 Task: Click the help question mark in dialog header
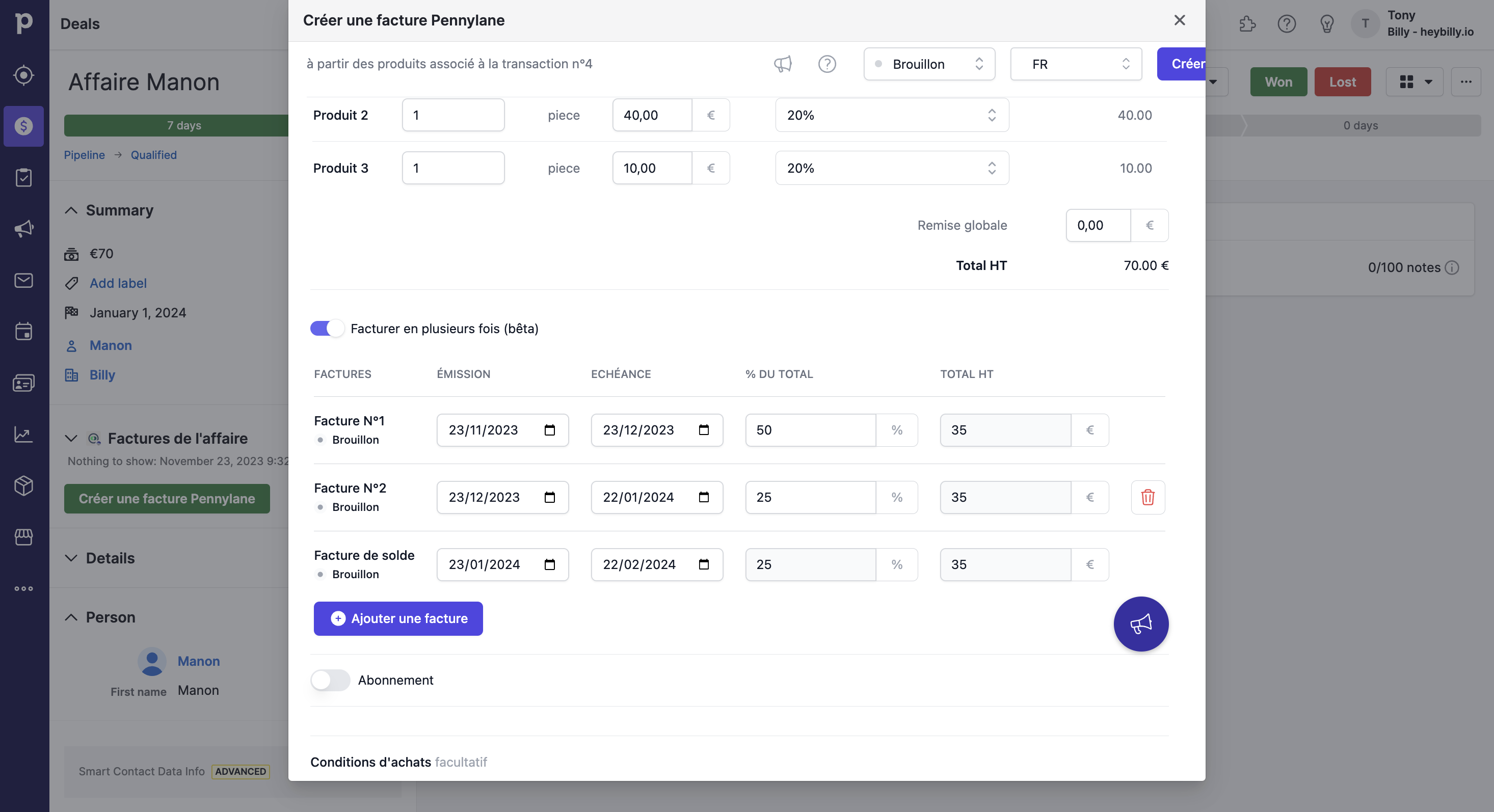(827, 64)
